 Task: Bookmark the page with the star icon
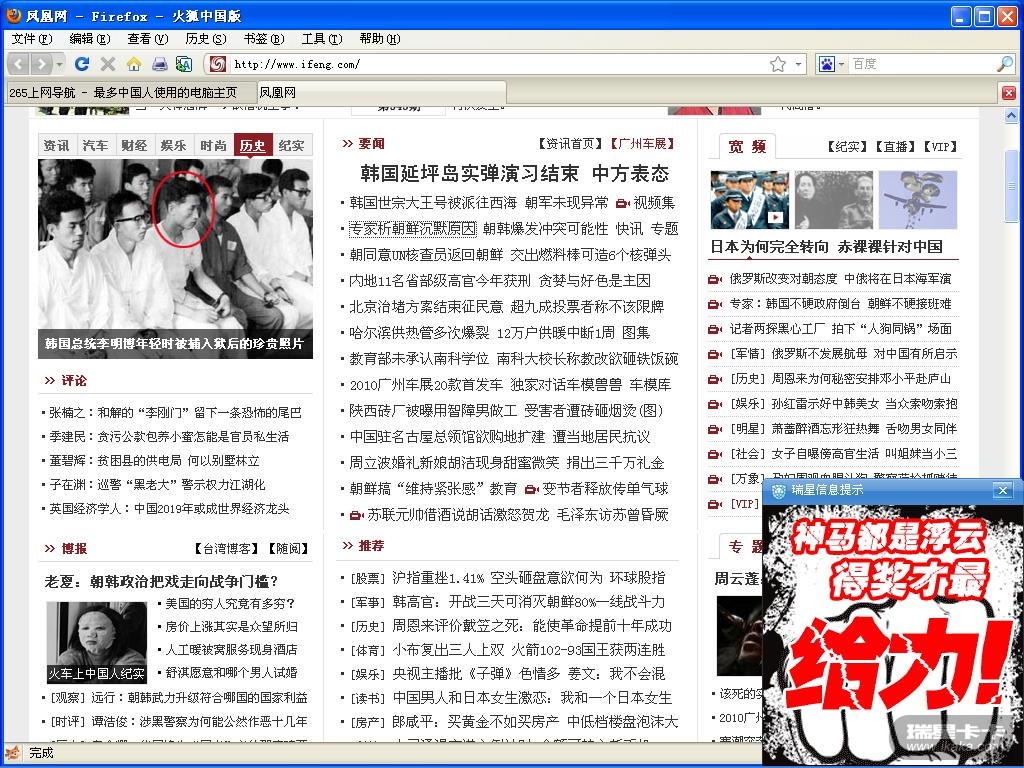(777, 64)
